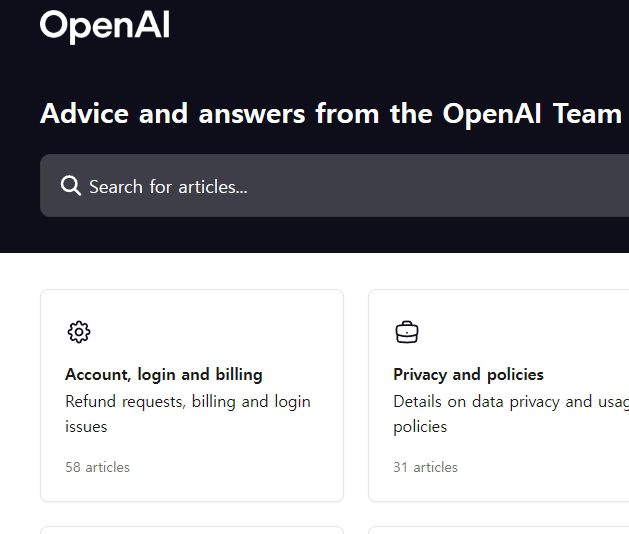Click the word 'policies' under the Privacy description

[x=420, y=427]
